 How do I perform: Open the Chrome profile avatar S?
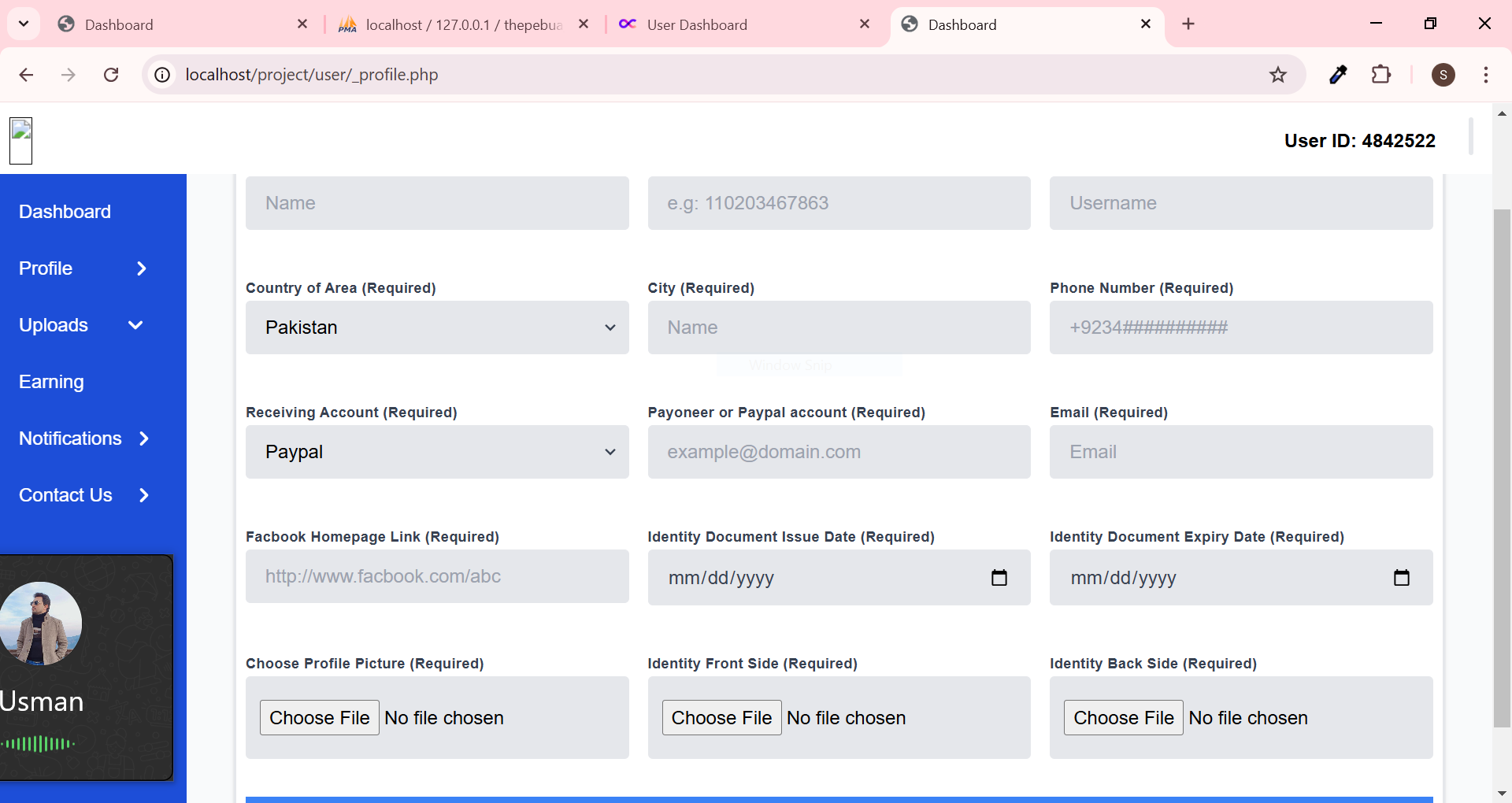pos(1443,75)
